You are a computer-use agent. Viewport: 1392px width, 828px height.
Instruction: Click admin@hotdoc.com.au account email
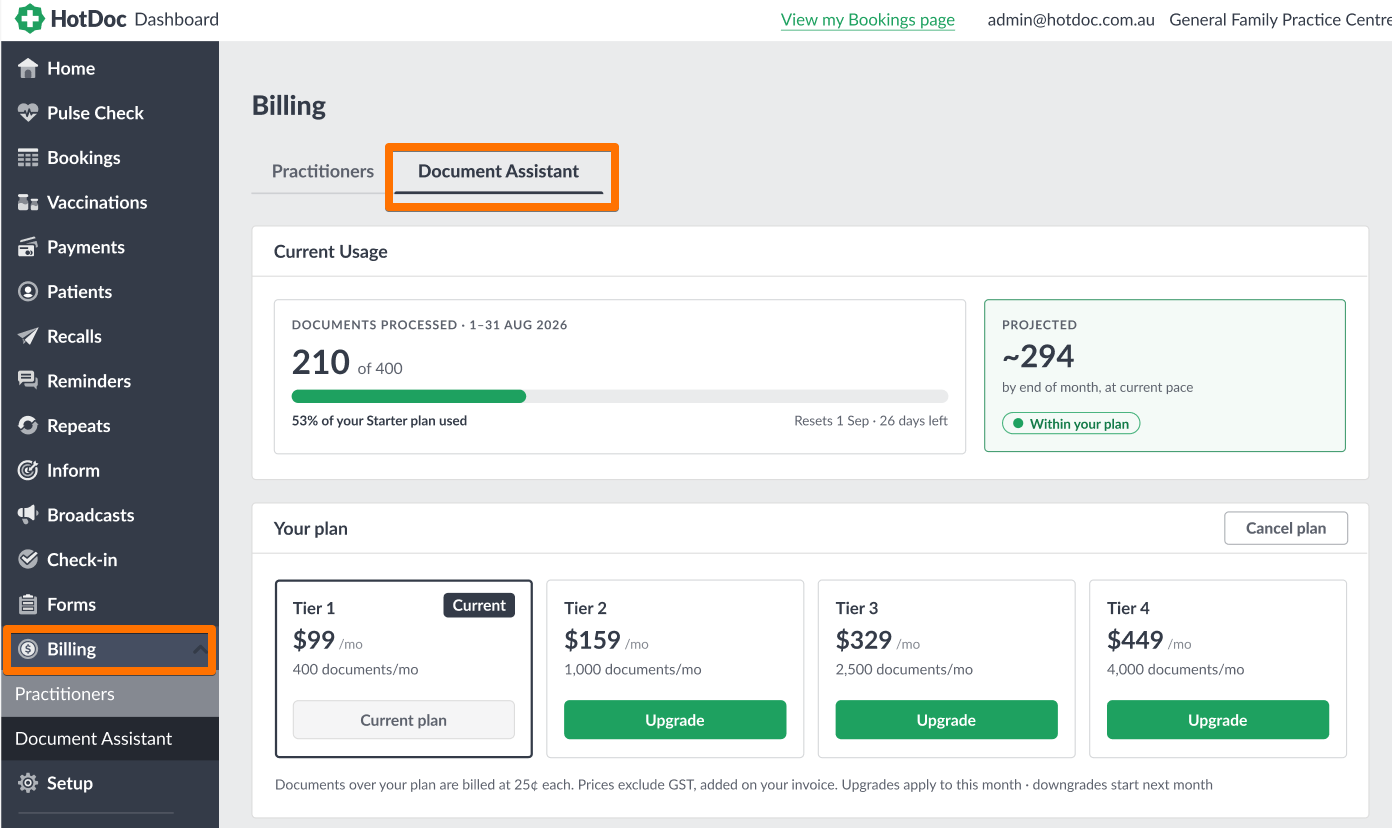[1071, 20]
